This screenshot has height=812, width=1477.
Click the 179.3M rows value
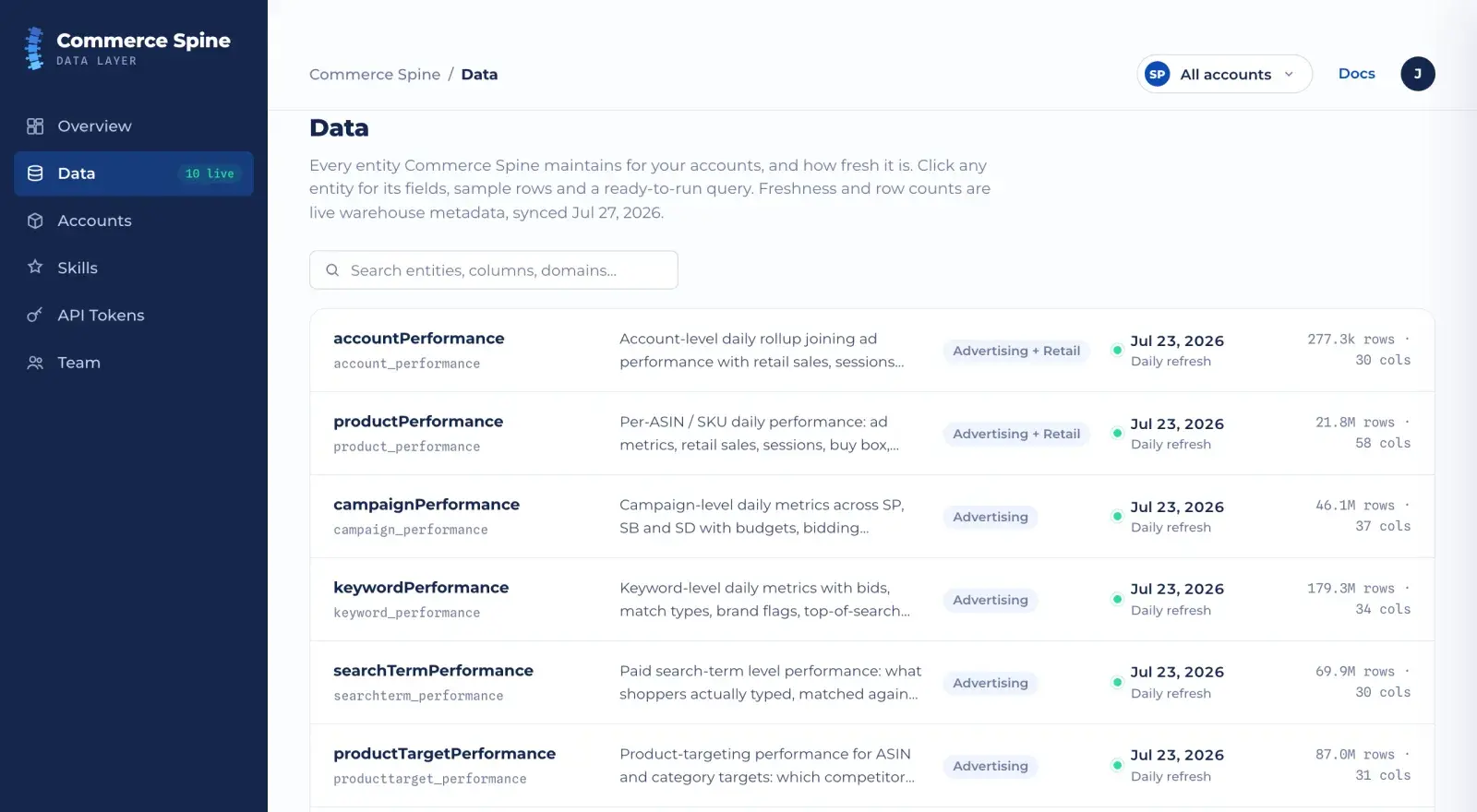pyautogui.click(x=1351, y=589)
